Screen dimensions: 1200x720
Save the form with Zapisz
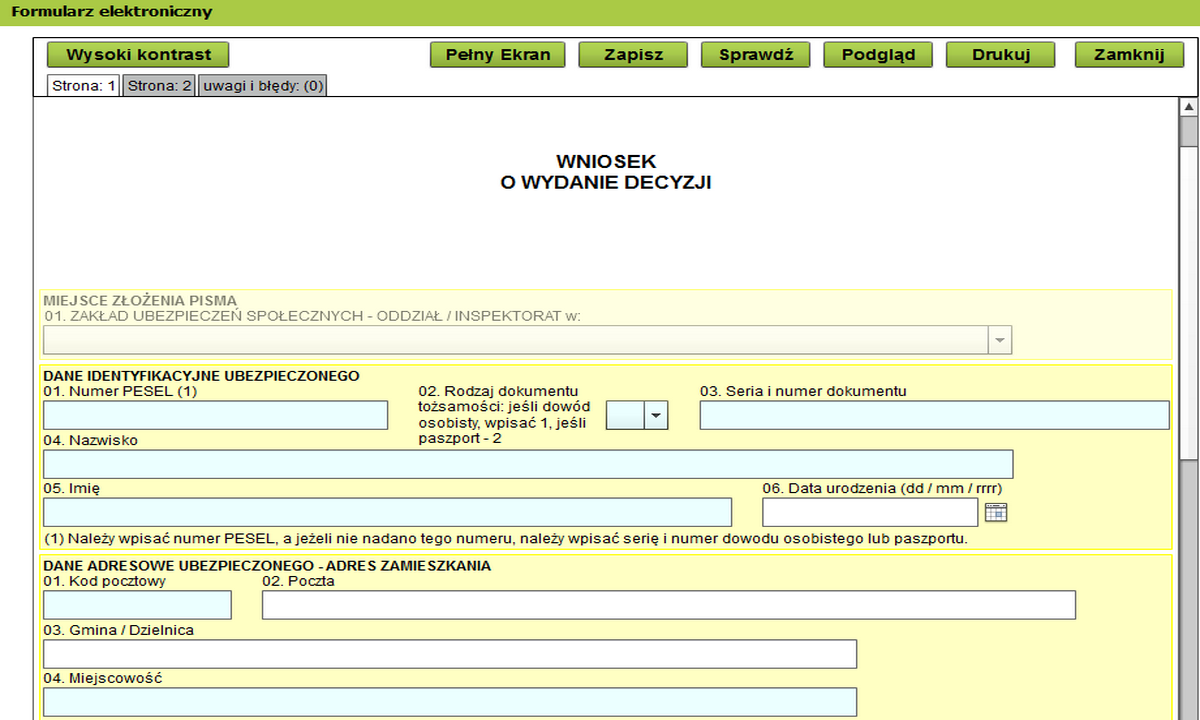pyautogui.click(x=633, y=55)
